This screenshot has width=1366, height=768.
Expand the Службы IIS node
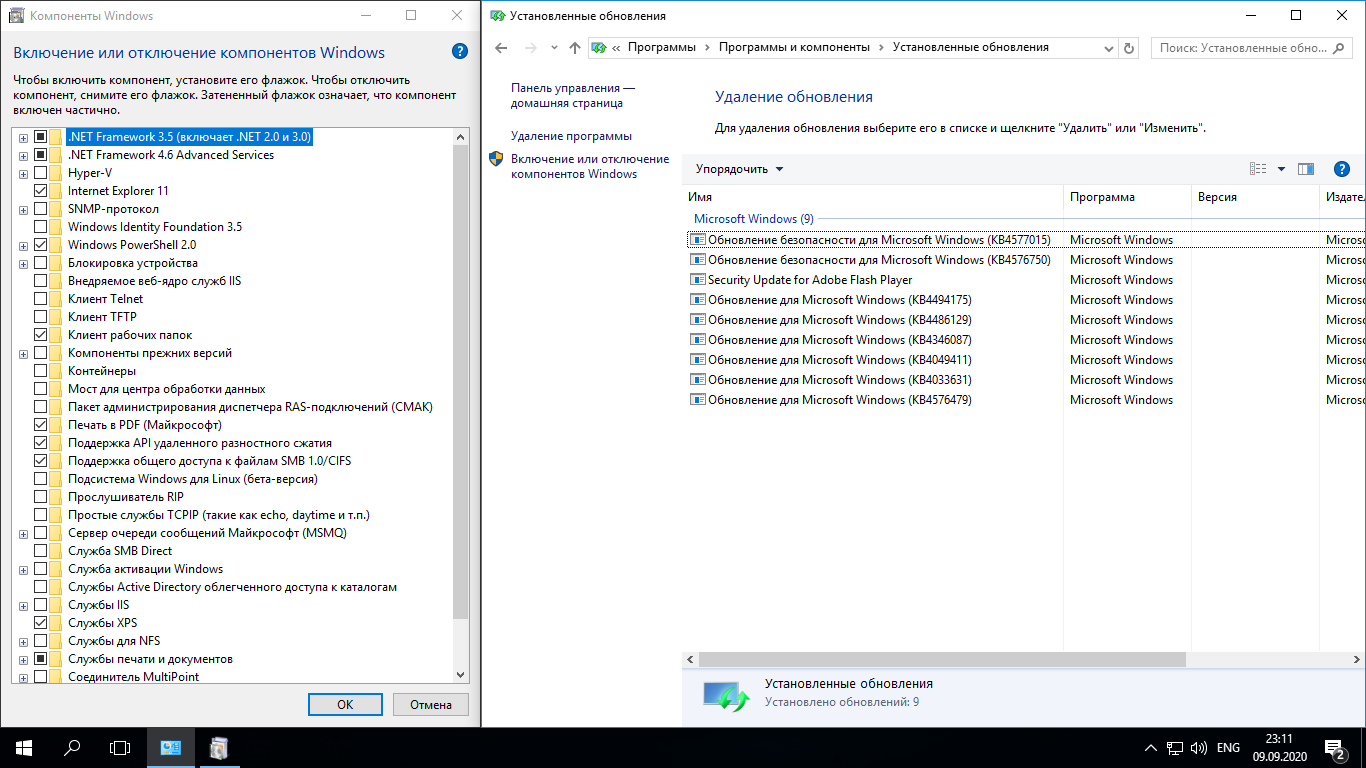[23, 605]
